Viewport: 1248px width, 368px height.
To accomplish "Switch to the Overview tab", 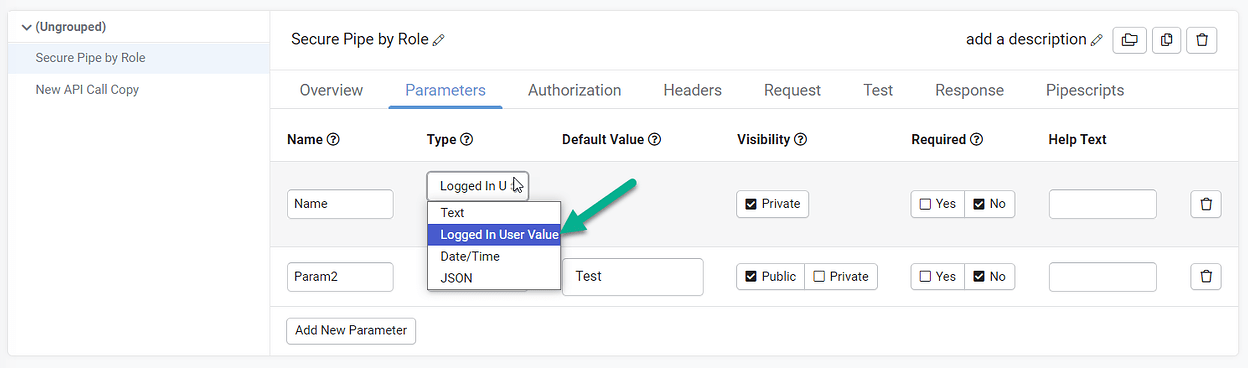I will coord(331,90).
